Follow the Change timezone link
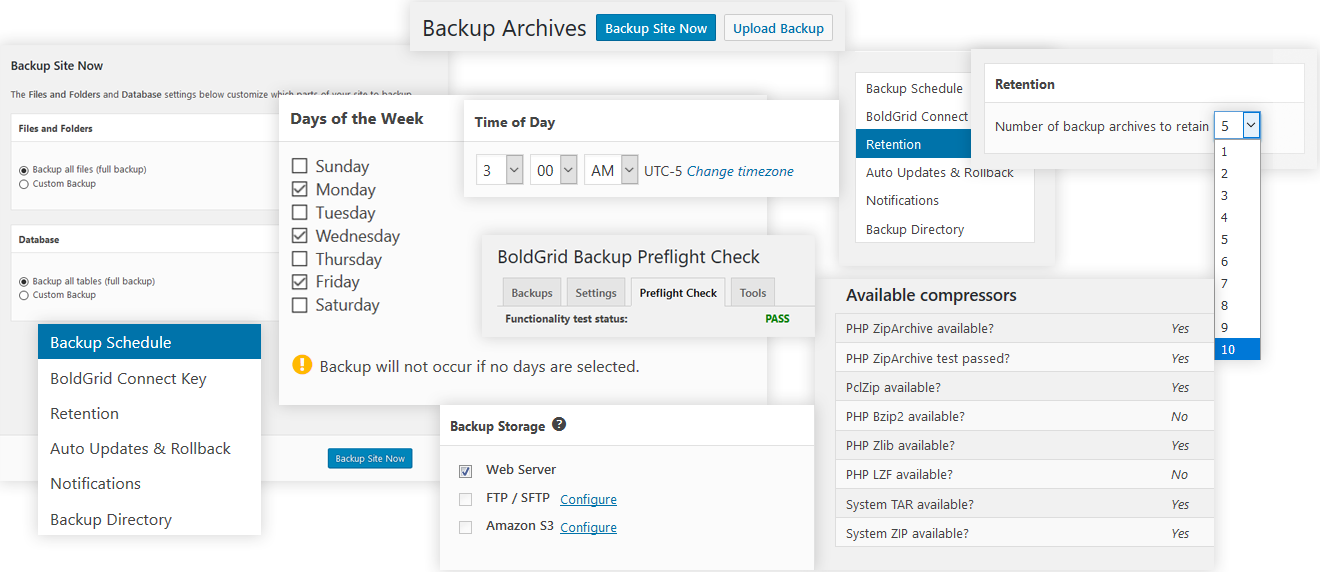 [x=740, y=171]
